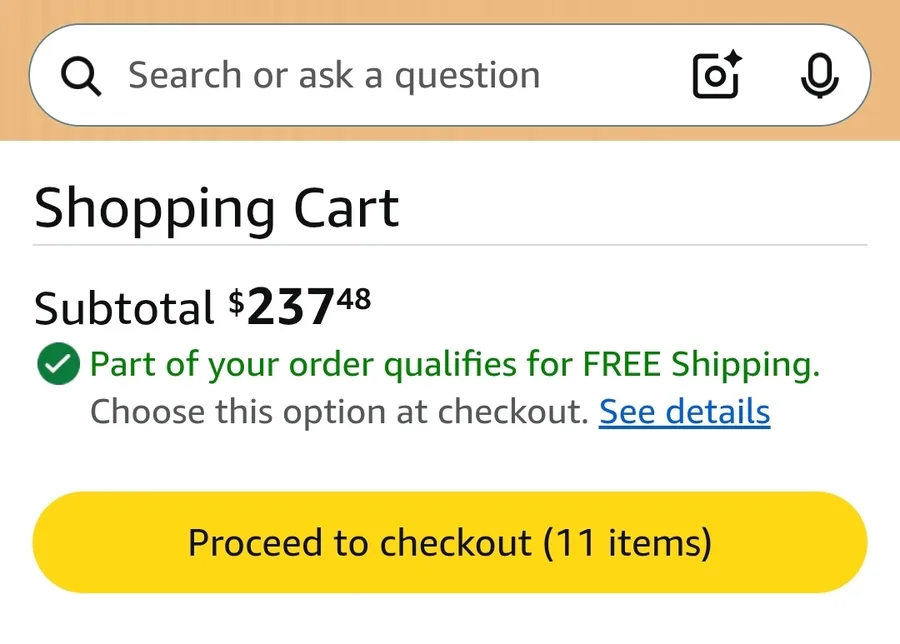The width and height of the screenshot is (900, 644).
Task: Click 'Choose this option at checkout' text
Action: [339, 412]
